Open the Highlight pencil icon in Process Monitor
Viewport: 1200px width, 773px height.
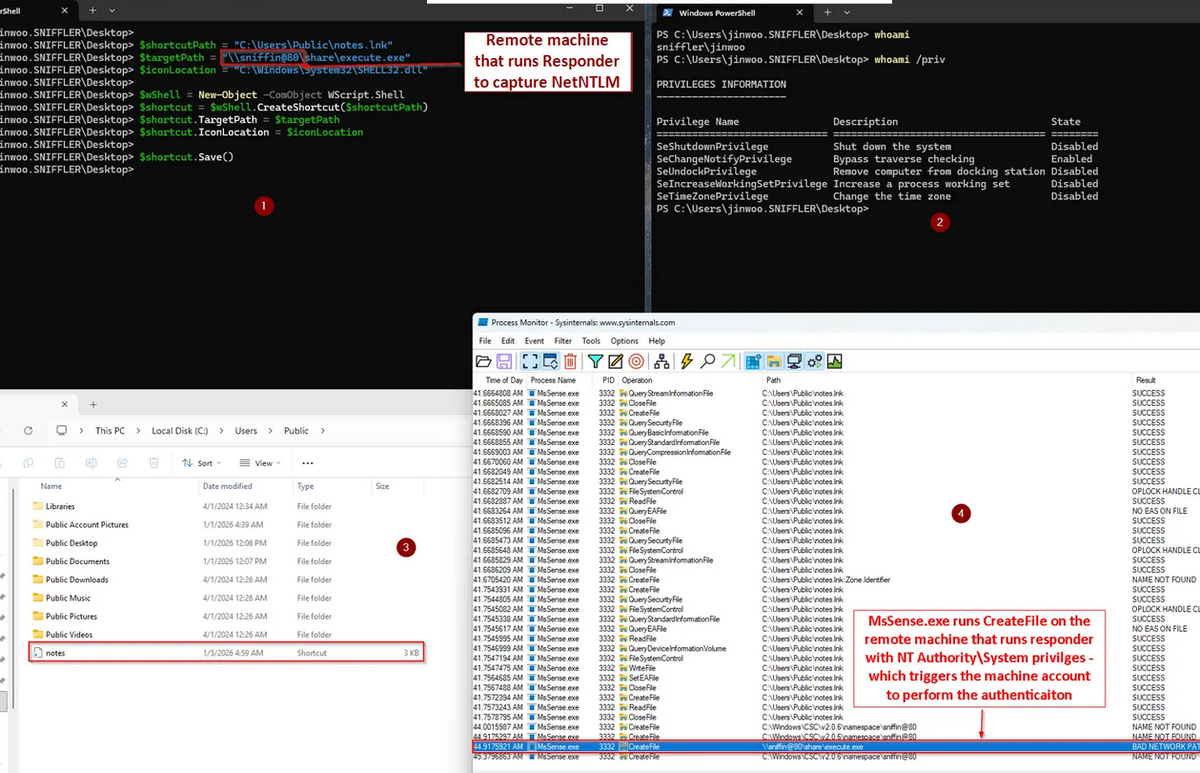(616, 361)
